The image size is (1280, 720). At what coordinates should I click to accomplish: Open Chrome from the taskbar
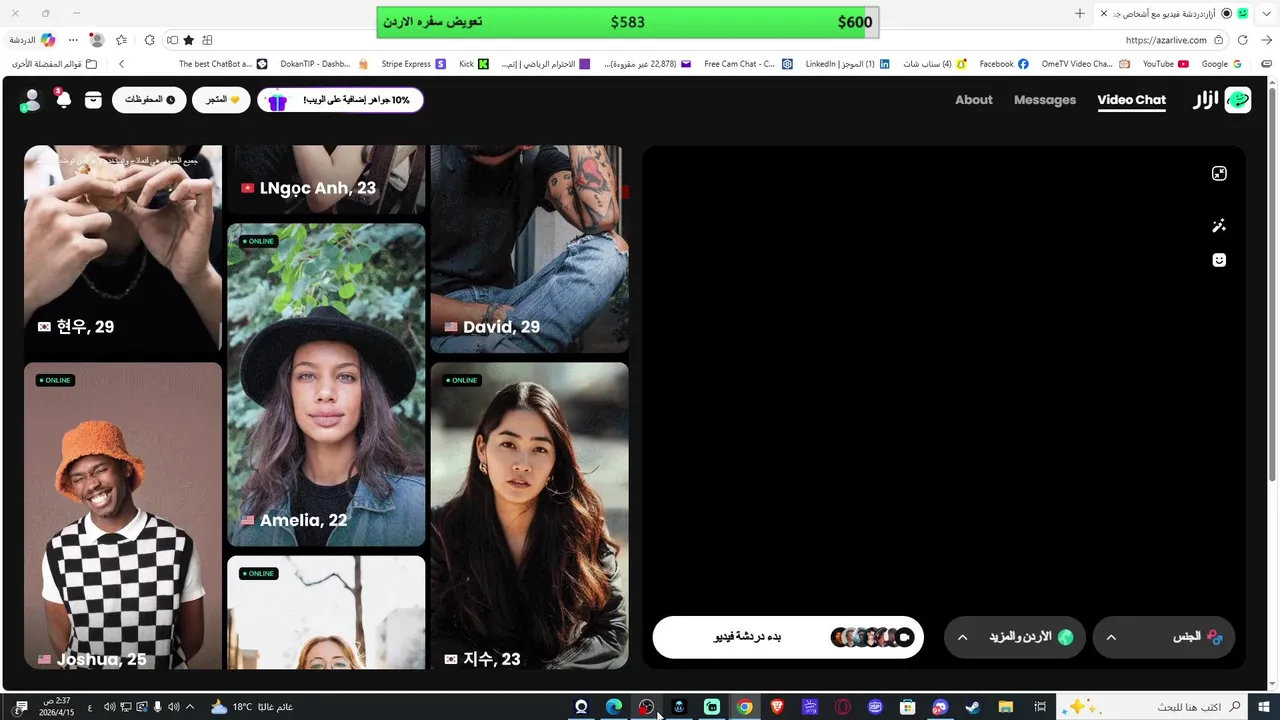pyautogui.click(x=745, y=707)
